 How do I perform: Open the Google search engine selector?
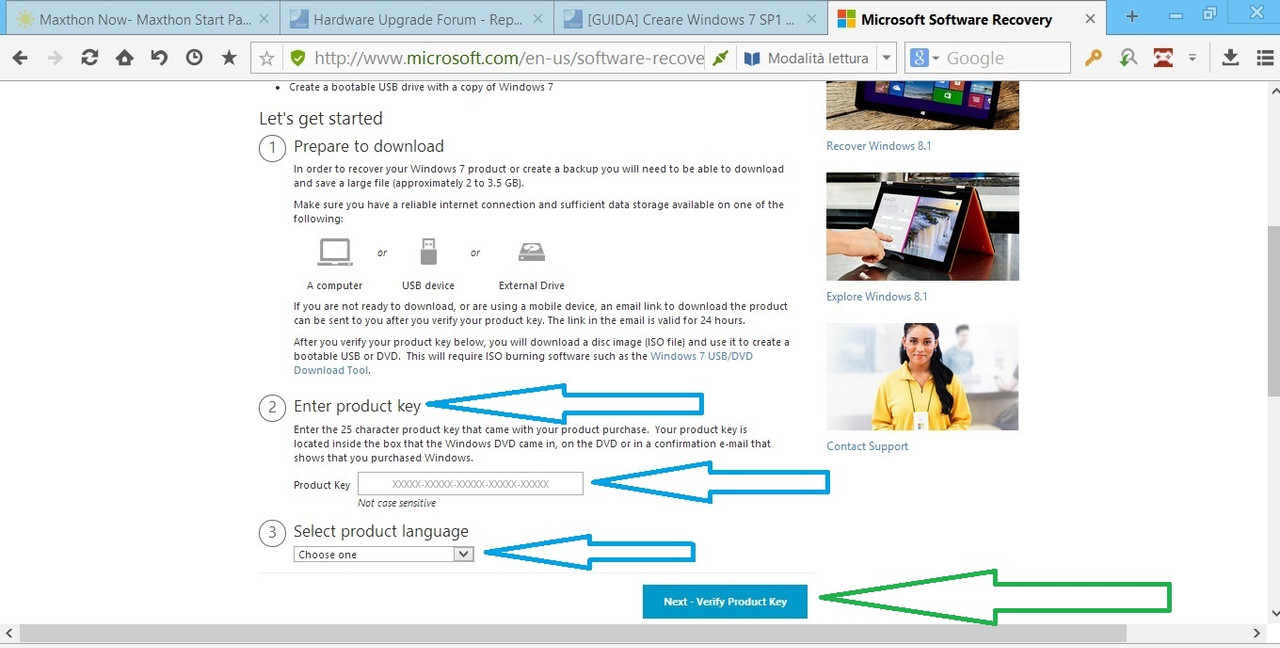click(x=925, y=58)
